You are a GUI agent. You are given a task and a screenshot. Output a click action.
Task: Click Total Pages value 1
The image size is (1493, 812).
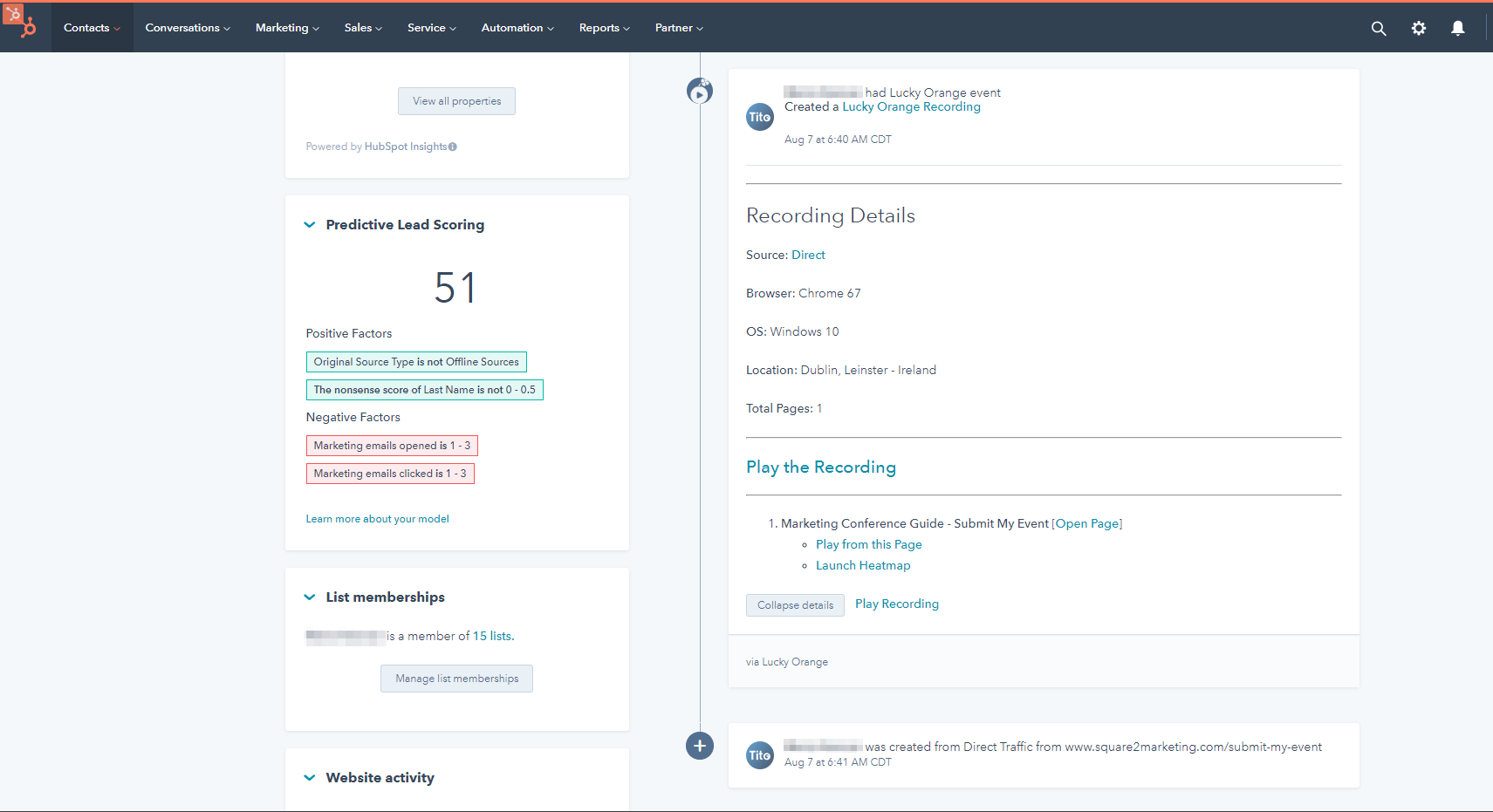pyautogui.click(x=819, y=408)
